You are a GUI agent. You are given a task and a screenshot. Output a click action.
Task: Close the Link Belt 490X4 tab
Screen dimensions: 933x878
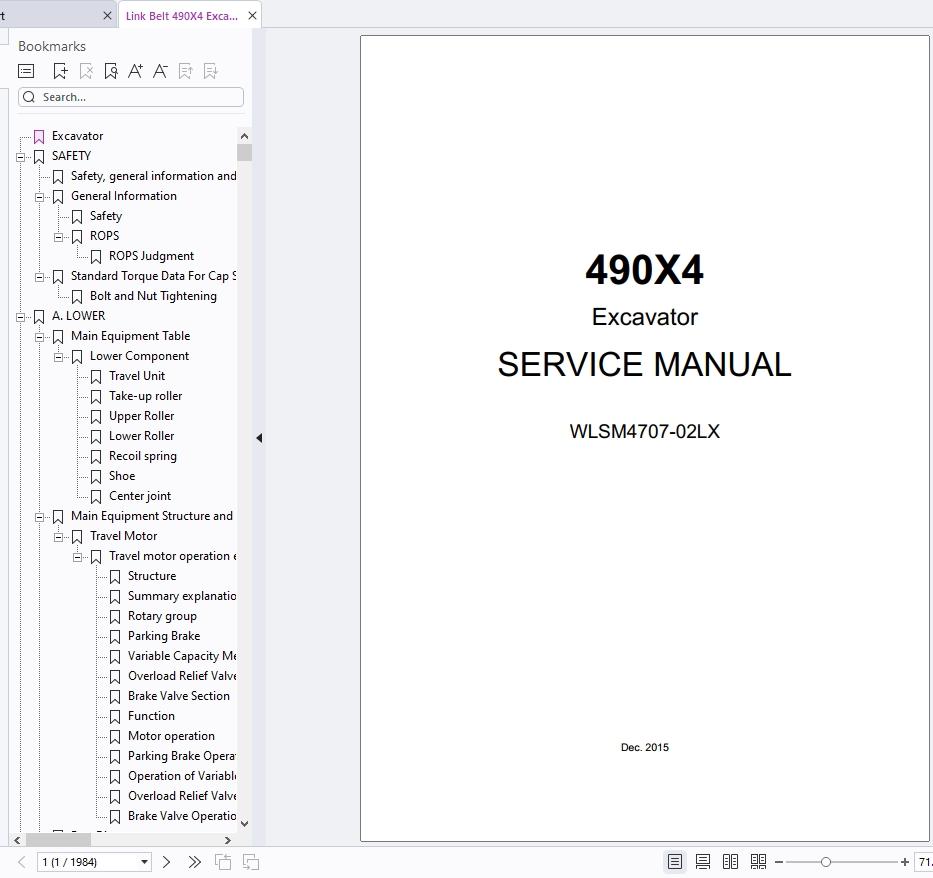[252, 16]
